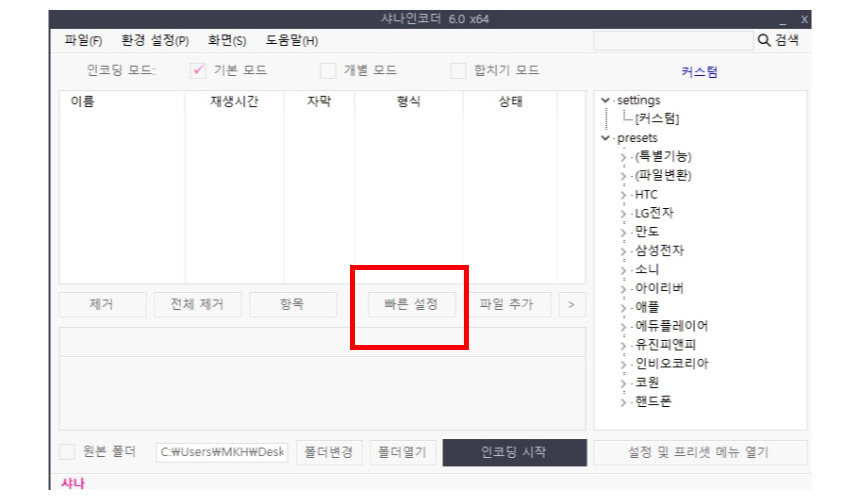Image resolution: width=860 pixels, height=500 pixels.
Task: Click the 항목 button
Action: pos(293,304)
